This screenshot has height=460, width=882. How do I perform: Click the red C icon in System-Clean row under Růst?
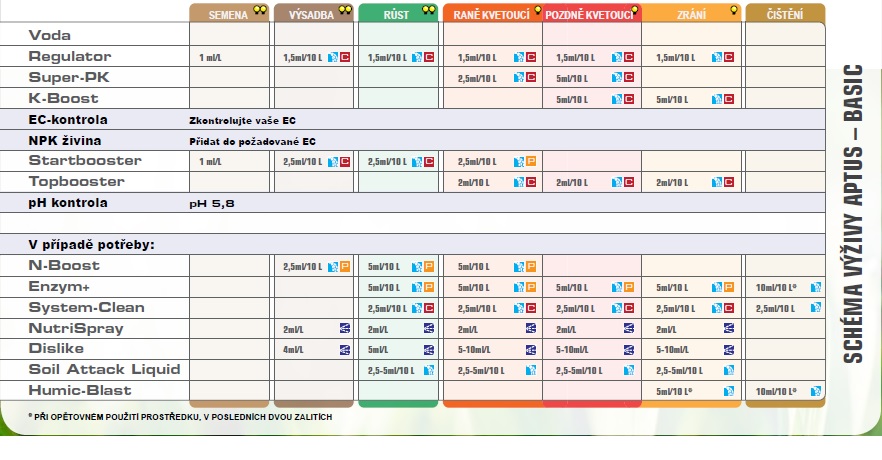point(429,308)
